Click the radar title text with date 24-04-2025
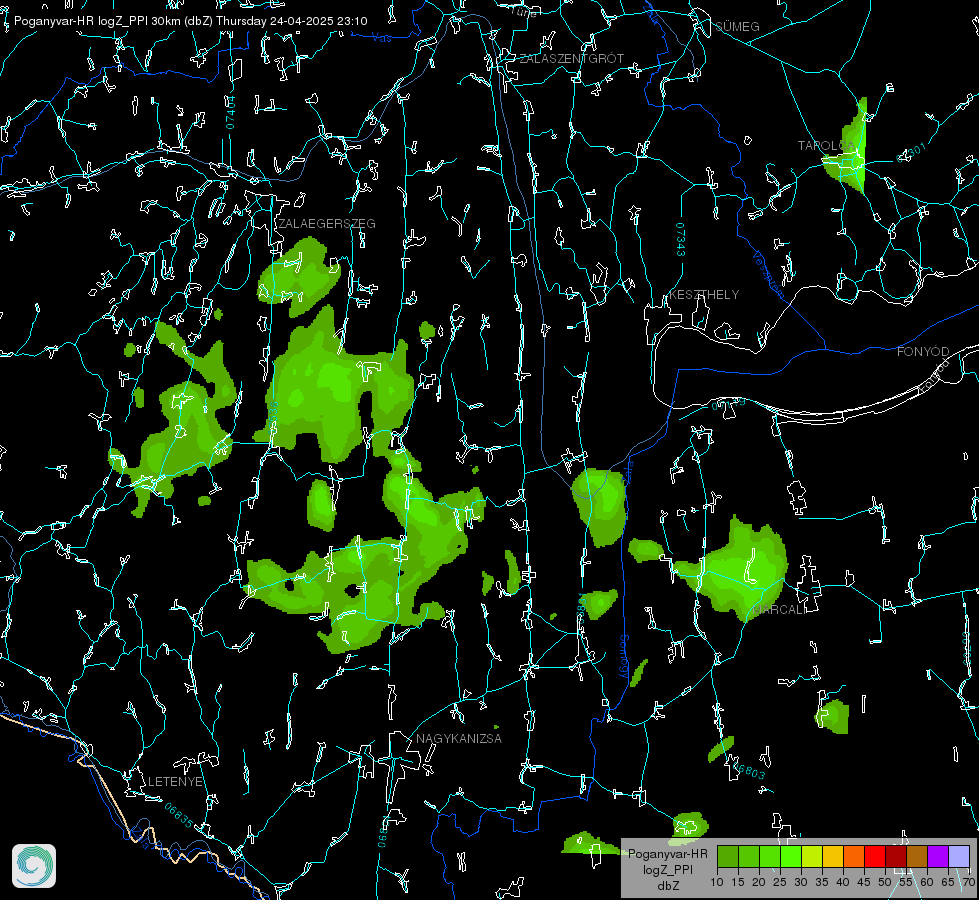Screen dimensions: 979x900 [x=190, y=21]
